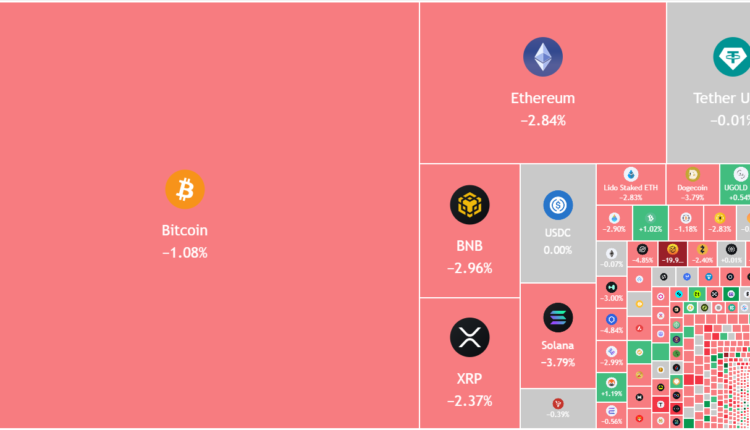Open the Ethereum name label
This screenshot has height=430, width=750.
point(543,98)
